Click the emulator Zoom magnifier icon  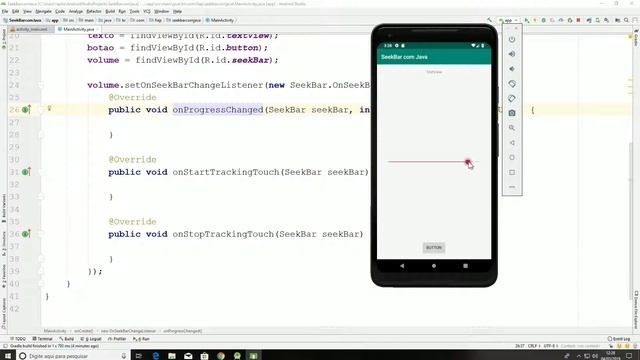tap(512, 128)
